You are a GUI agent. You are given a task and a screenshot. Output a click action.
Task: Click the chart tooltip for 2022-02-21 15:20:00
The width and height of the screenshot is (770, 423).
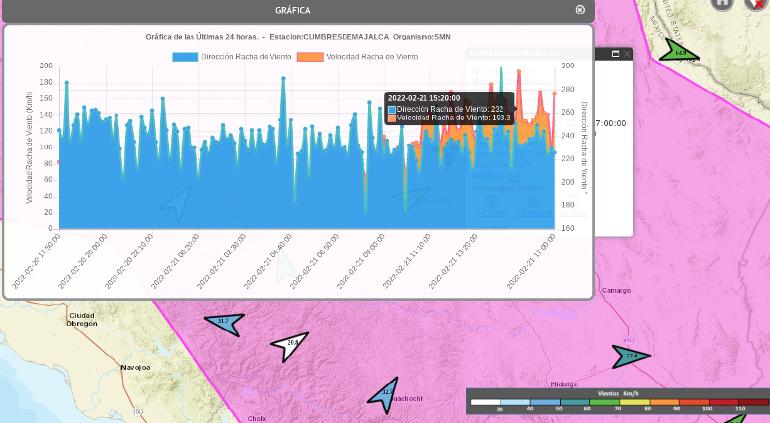[x=449, y=108]
